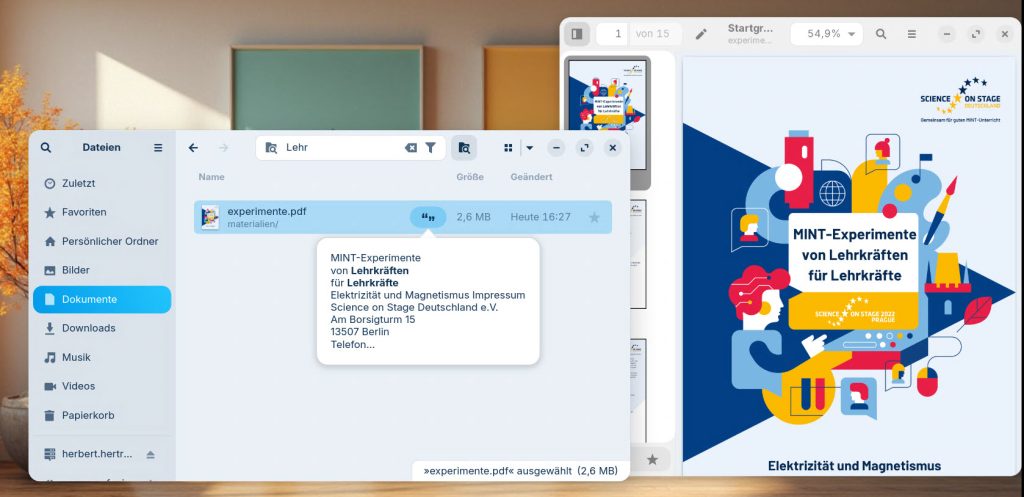
Task: Toggle the sidebar panel in the PDF viewer
Action: click(x=577, y=34)
